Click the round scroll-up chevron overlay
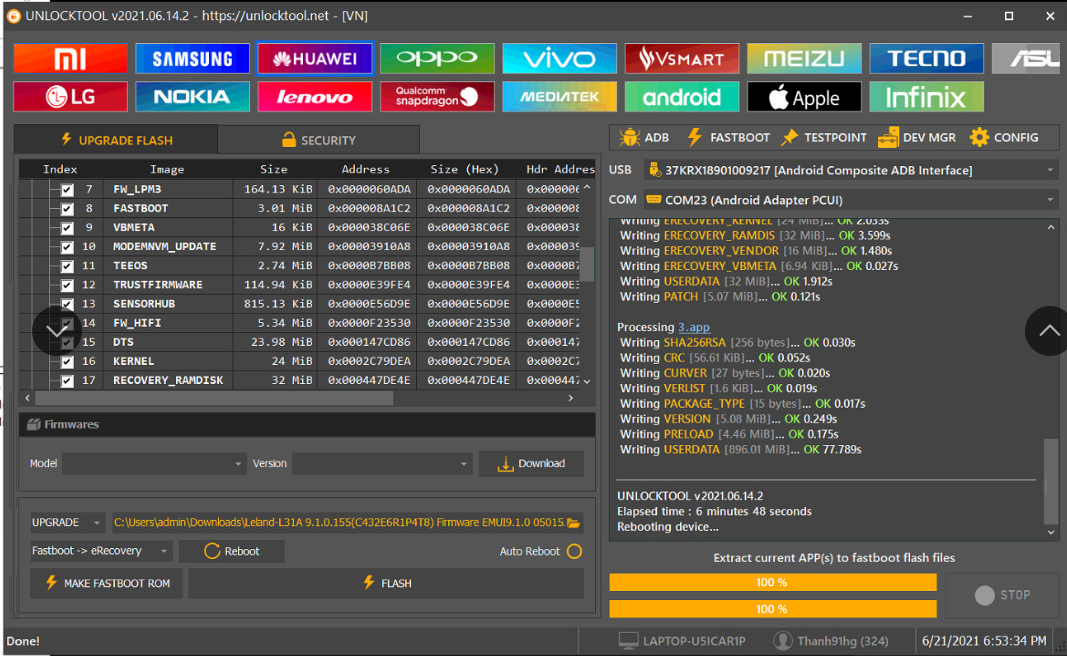 (1048, 331)
